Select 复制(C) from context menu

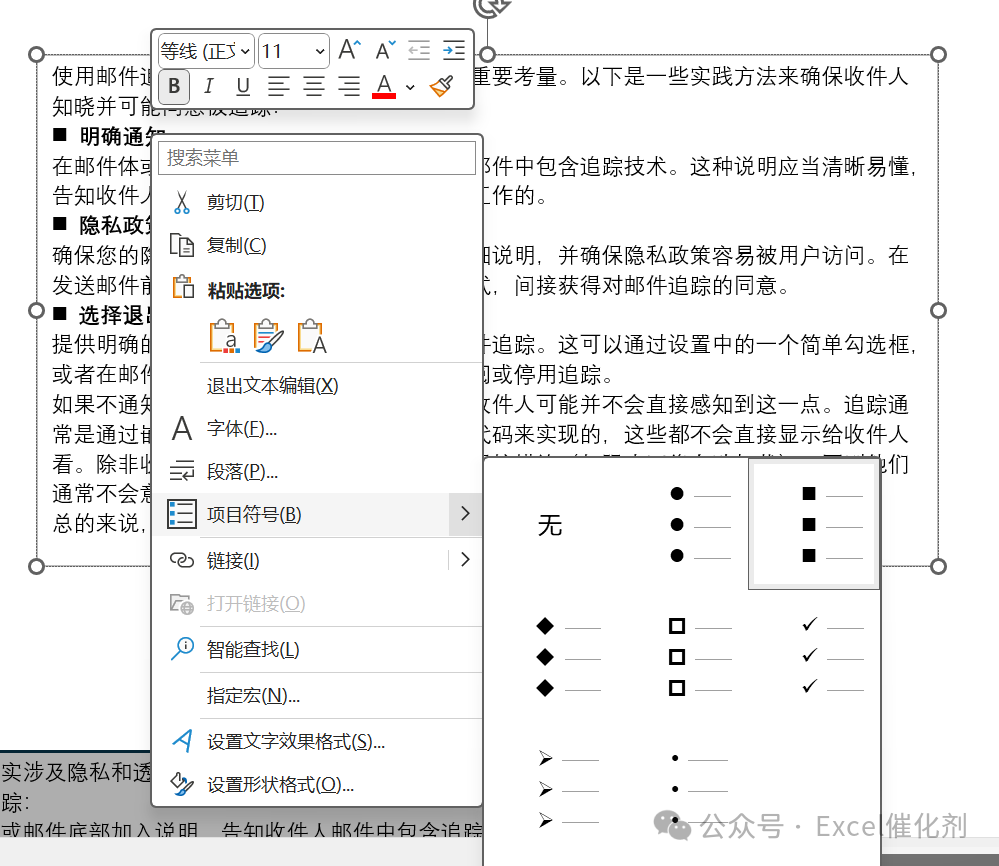[x=317, y=245]
